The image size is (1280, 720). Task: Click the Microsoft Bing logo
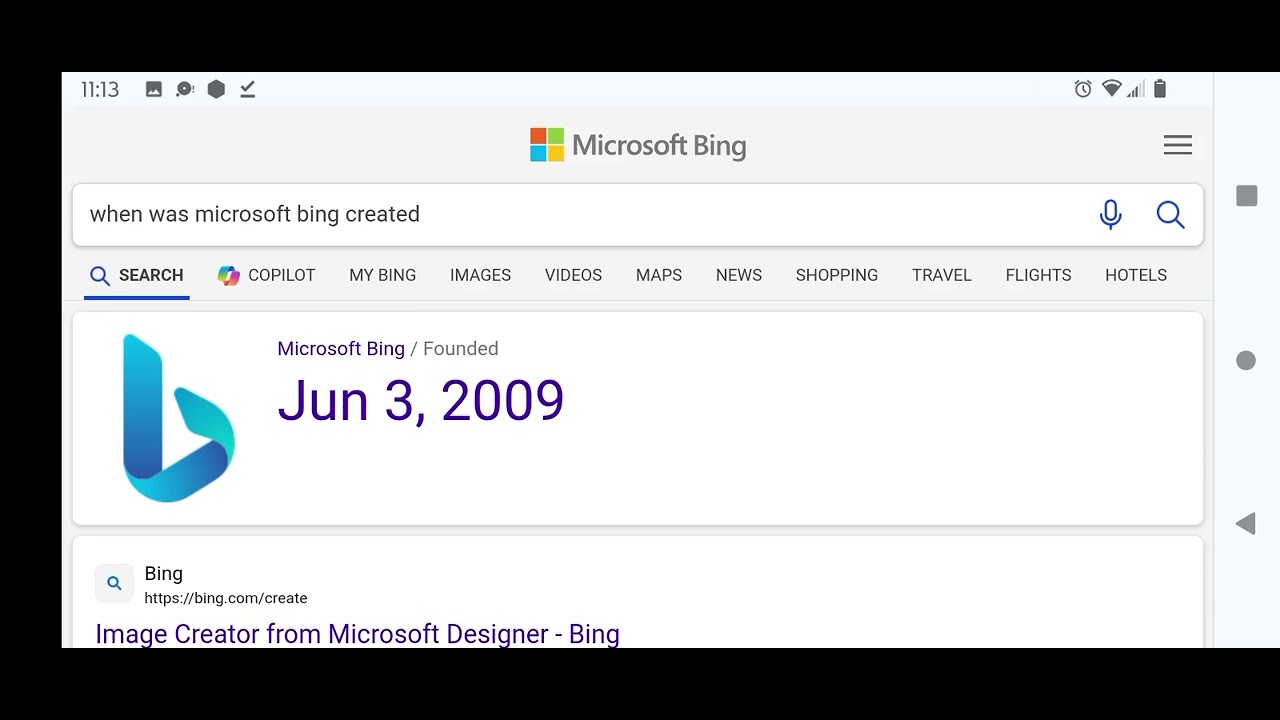638,145
